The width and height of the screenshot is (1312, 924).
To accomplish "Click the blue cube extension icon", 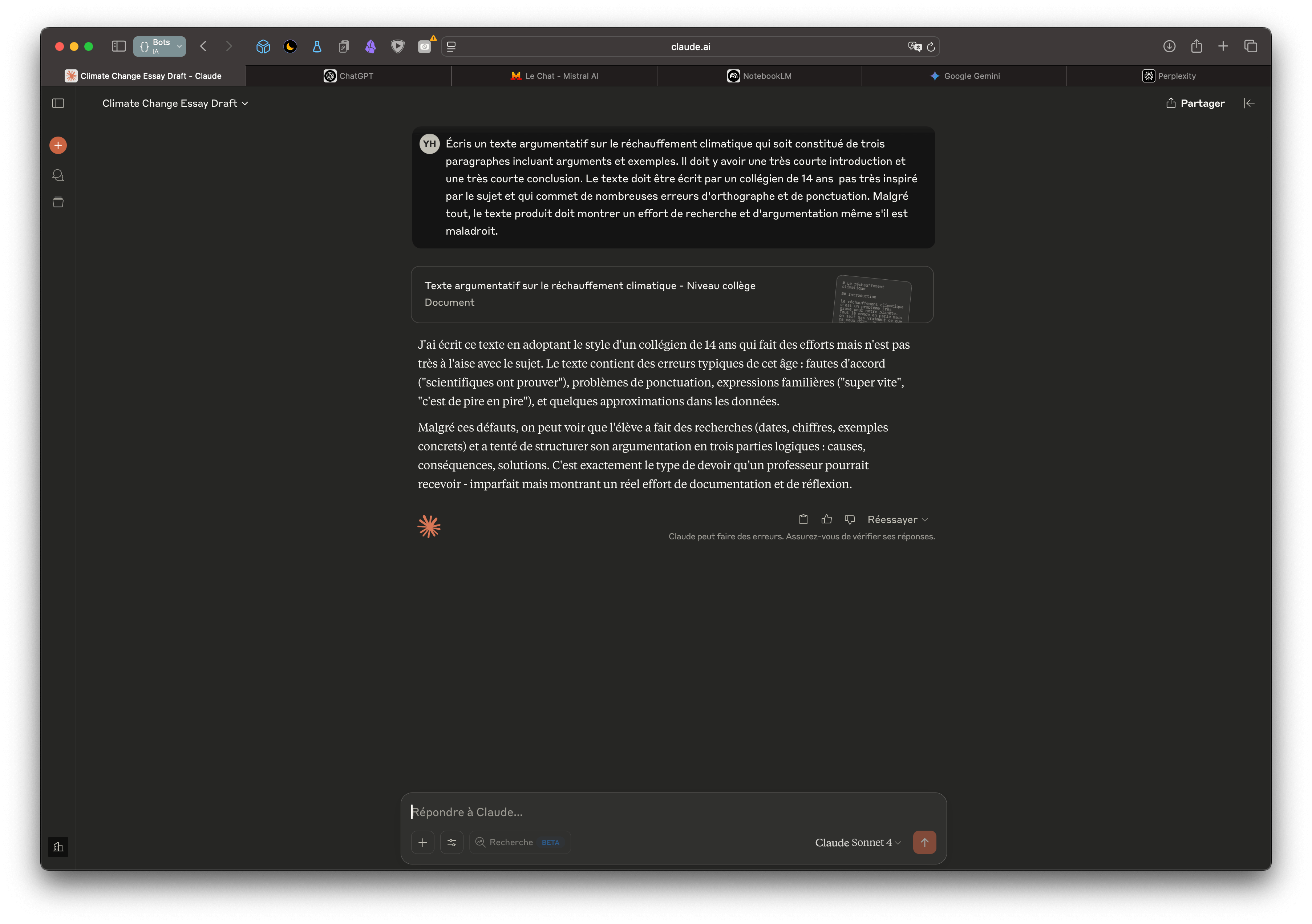I will pos(263,46).
